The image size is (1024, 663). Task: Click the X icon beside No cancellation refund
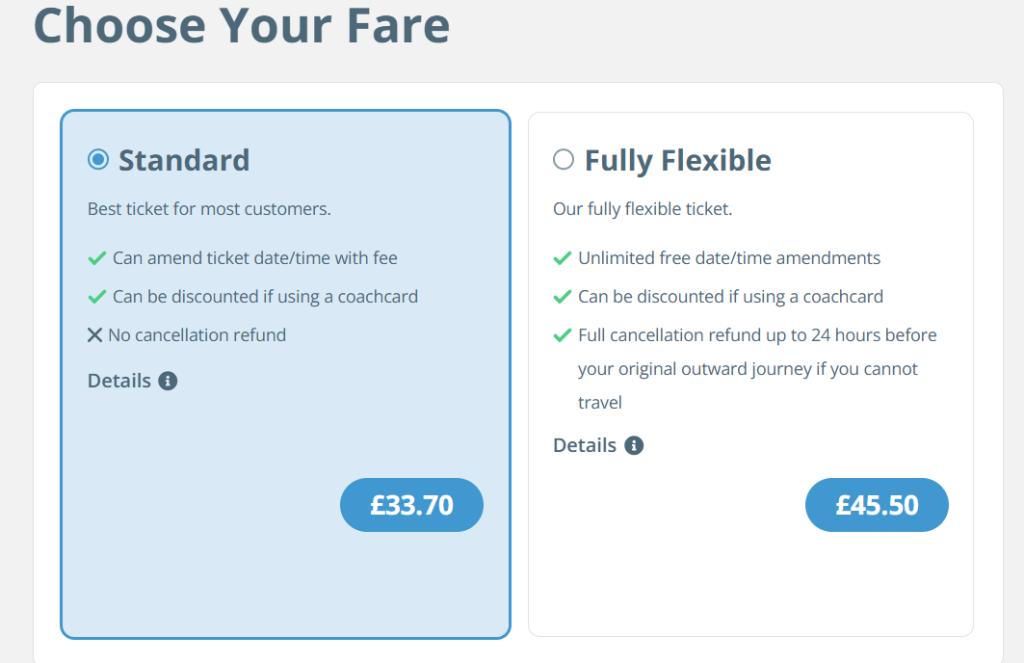pyautogui.click(x=95, y=335)
